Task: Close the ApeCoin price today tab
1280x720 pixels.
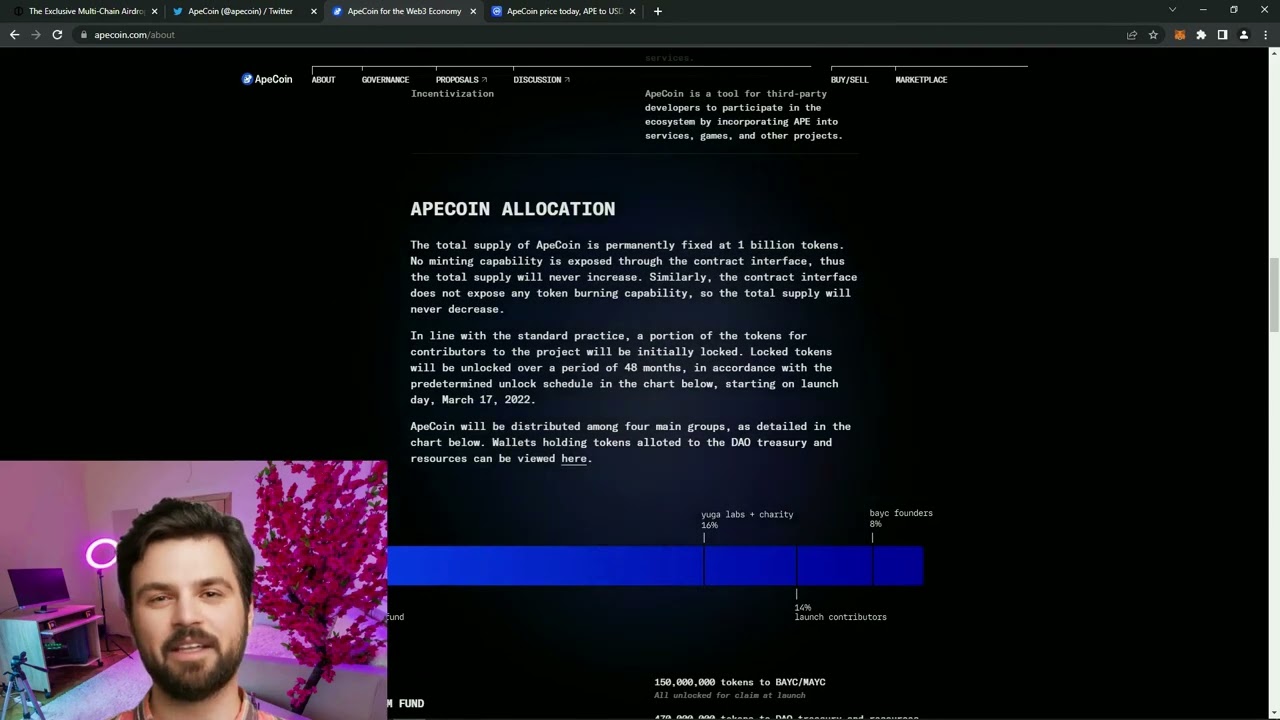Action: point(632,11)
